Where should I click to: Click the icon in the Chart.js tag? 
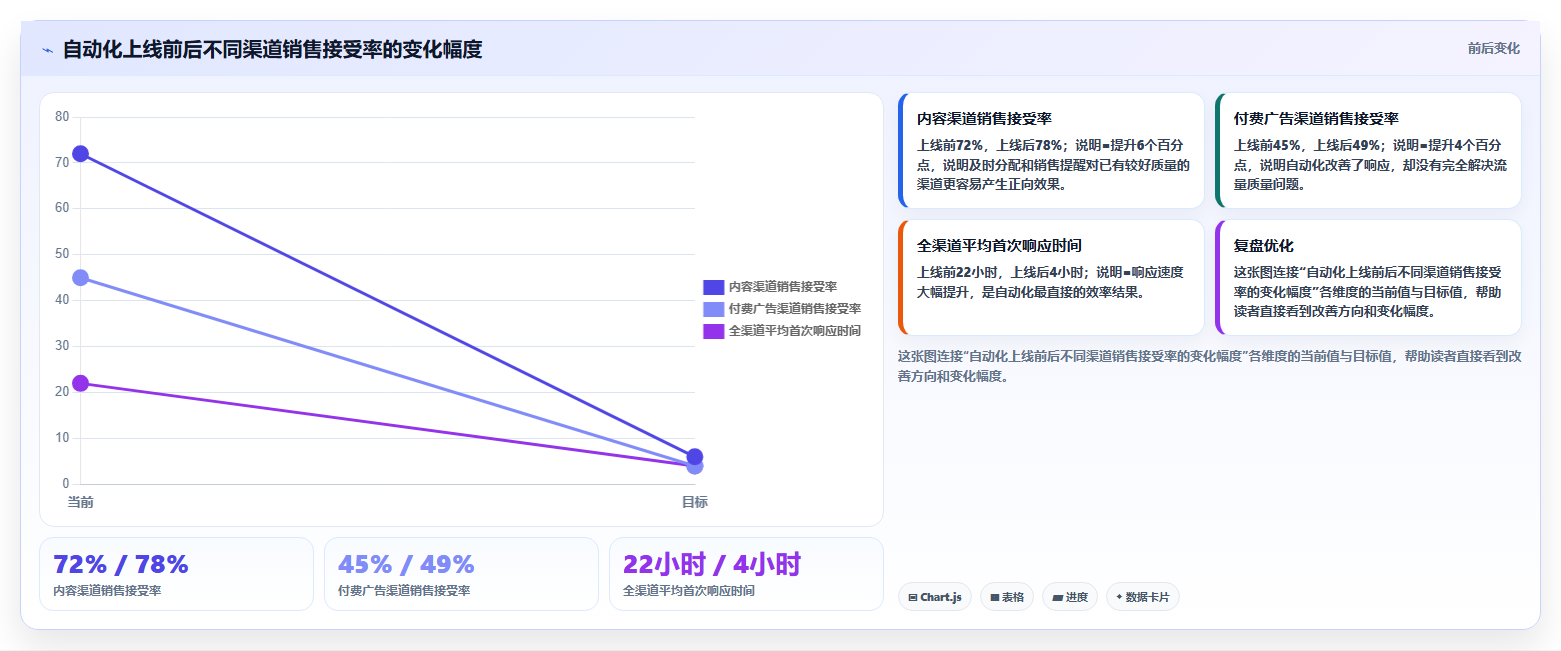[913, 598]
